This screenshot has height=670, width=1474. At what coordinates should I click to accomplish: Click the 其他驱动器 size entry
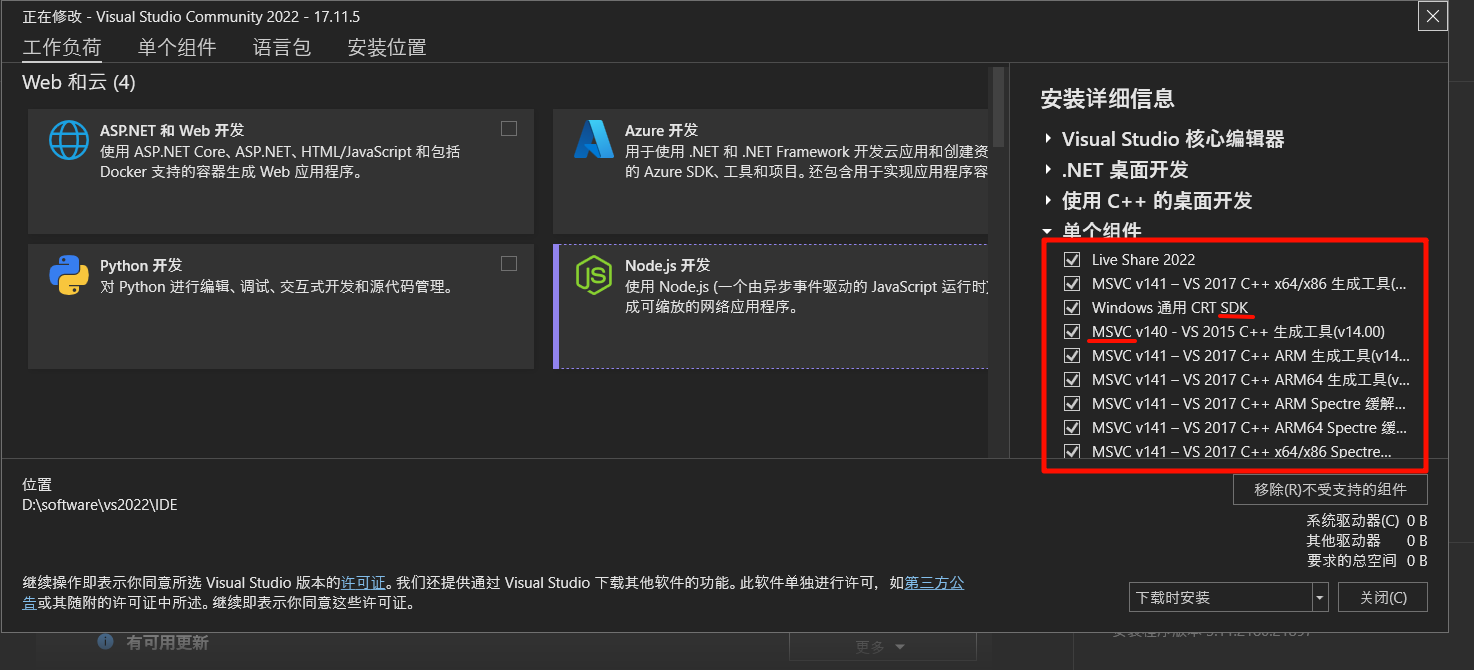click(x=1367, y=541)
